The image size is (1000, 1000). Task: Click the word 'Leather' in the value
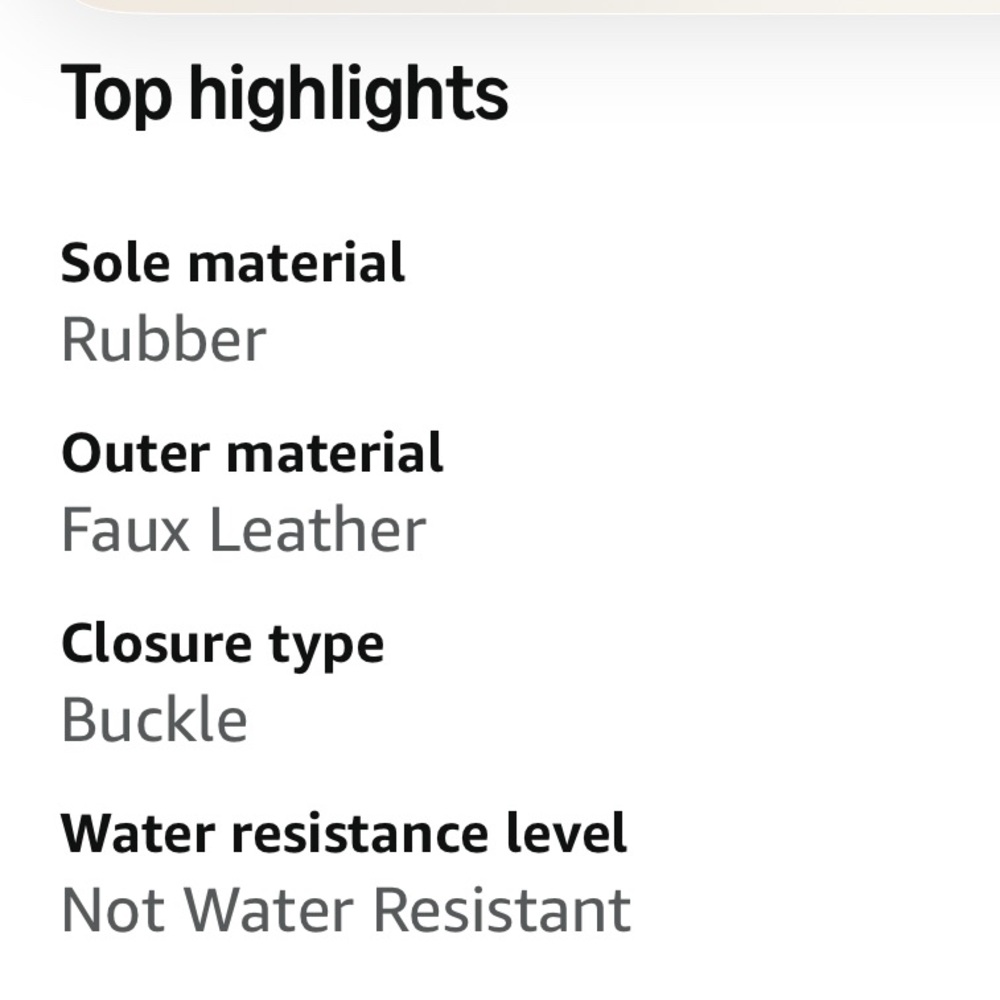[x=317, y=530]
